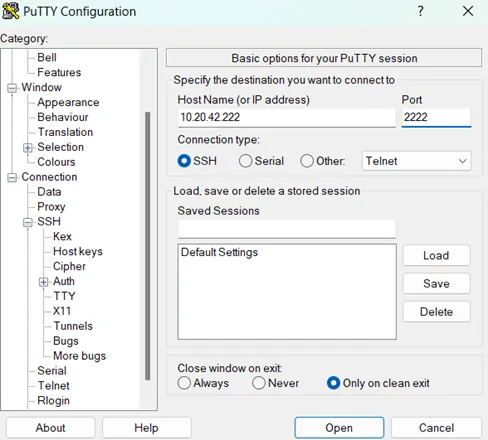
Task: Open the Translation category
Action: [65, 132]
